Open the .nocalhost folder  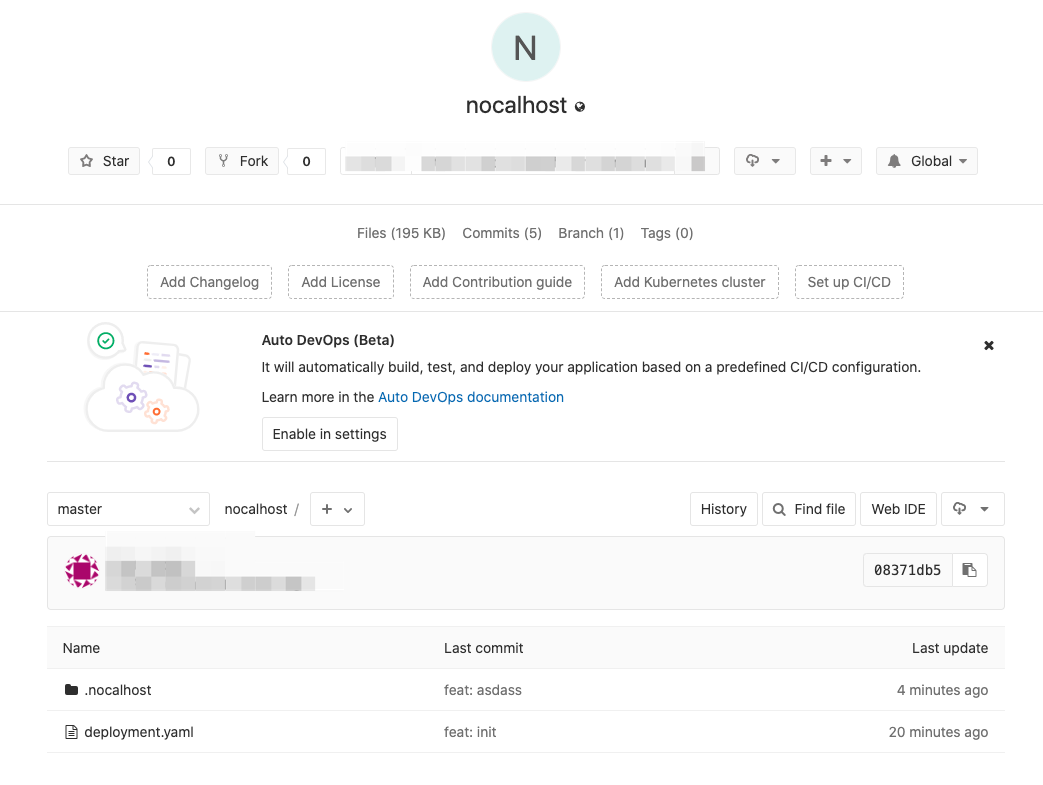[119, 690]
